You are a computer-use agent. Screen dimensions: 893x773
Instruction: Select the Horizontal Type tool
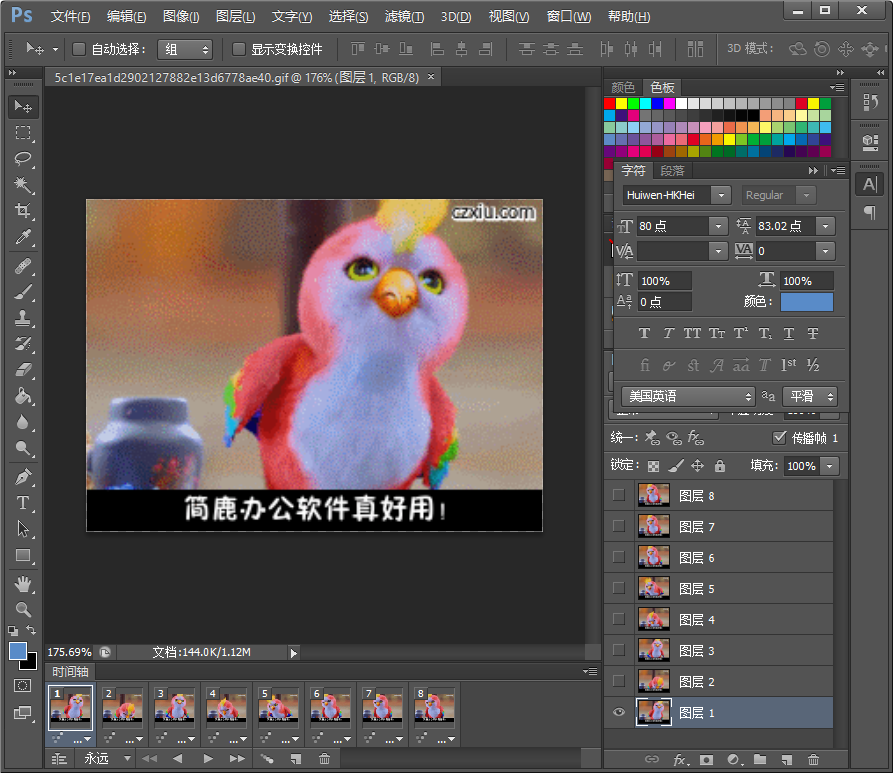22,502
